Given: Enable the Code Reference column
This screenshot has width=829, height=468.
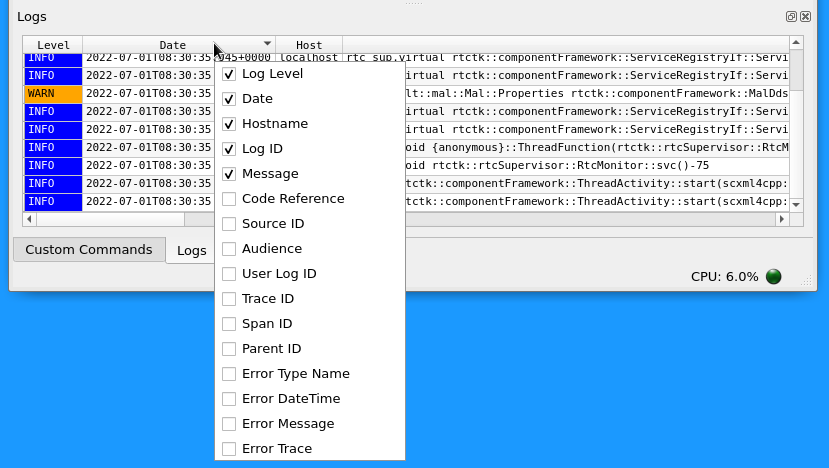Looking at the screenshot, I should pos(229,199).
